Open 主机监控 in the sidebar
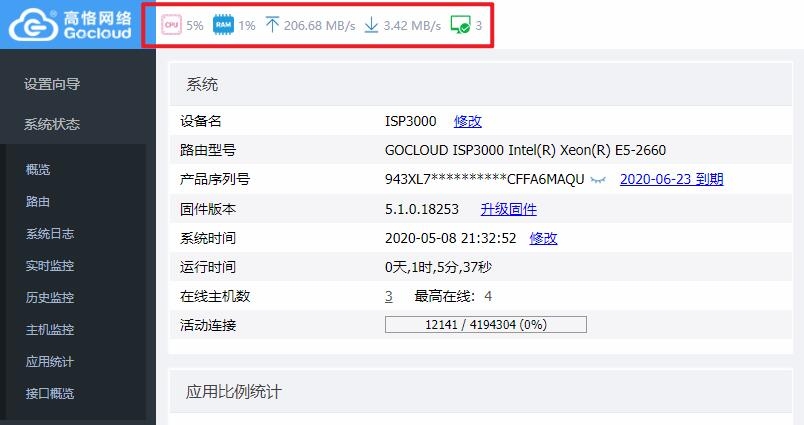 [x=50, y=329]
